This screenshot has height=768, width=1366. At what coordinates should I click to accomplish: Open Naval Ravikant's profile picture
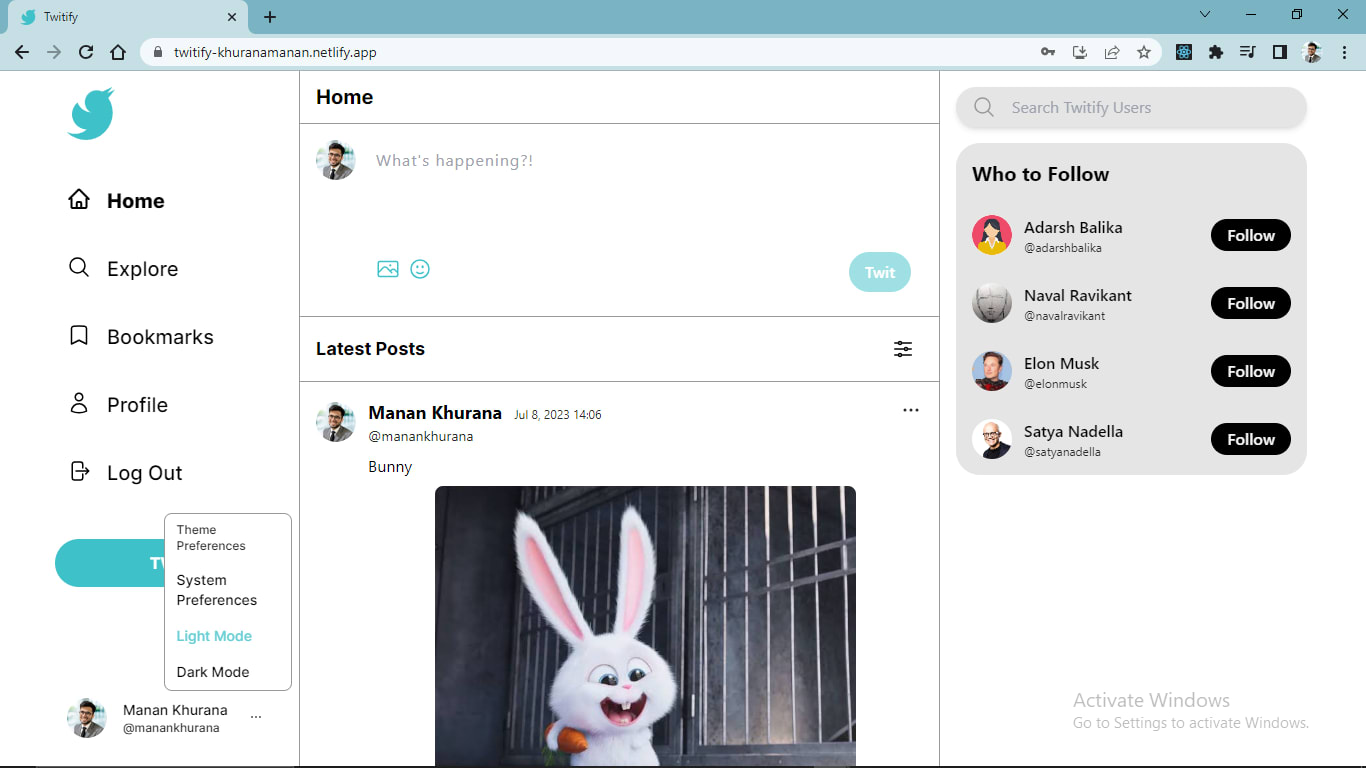(x=992, y=303)
